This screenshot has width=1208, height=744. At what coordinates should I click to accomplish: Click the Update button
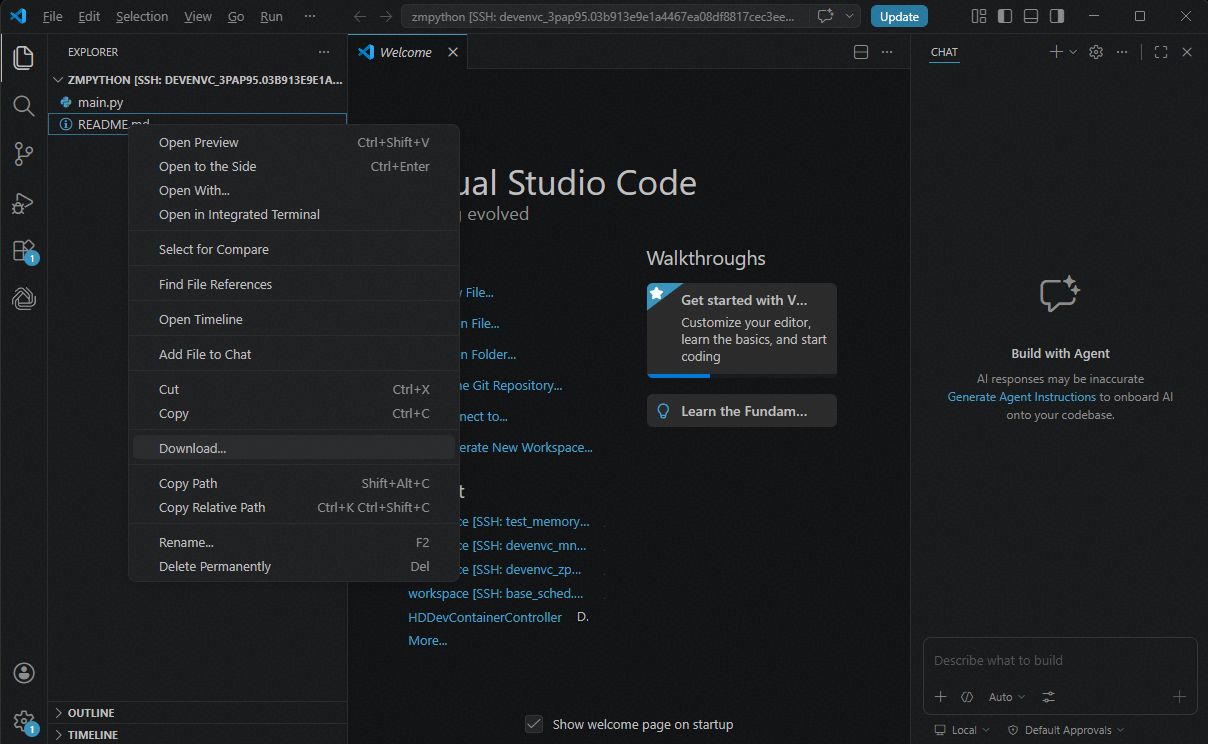tap(899, 16)
